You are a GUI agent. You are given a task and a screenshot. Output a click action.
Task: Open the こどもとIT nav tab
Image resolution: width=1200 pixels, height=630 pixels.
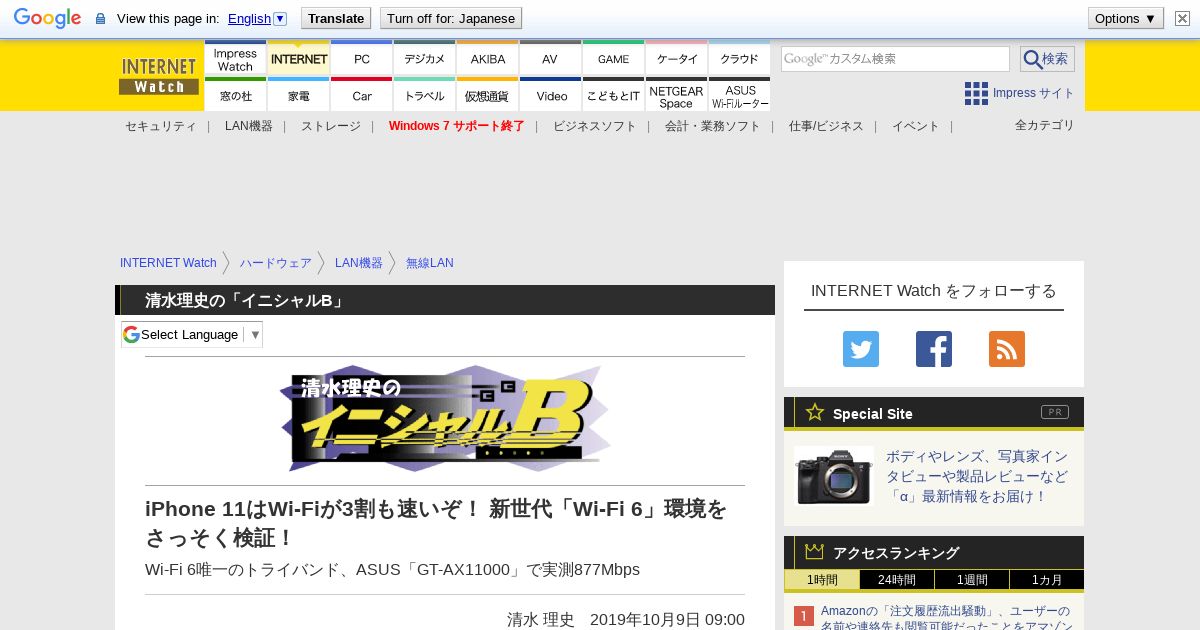(613, 95)
